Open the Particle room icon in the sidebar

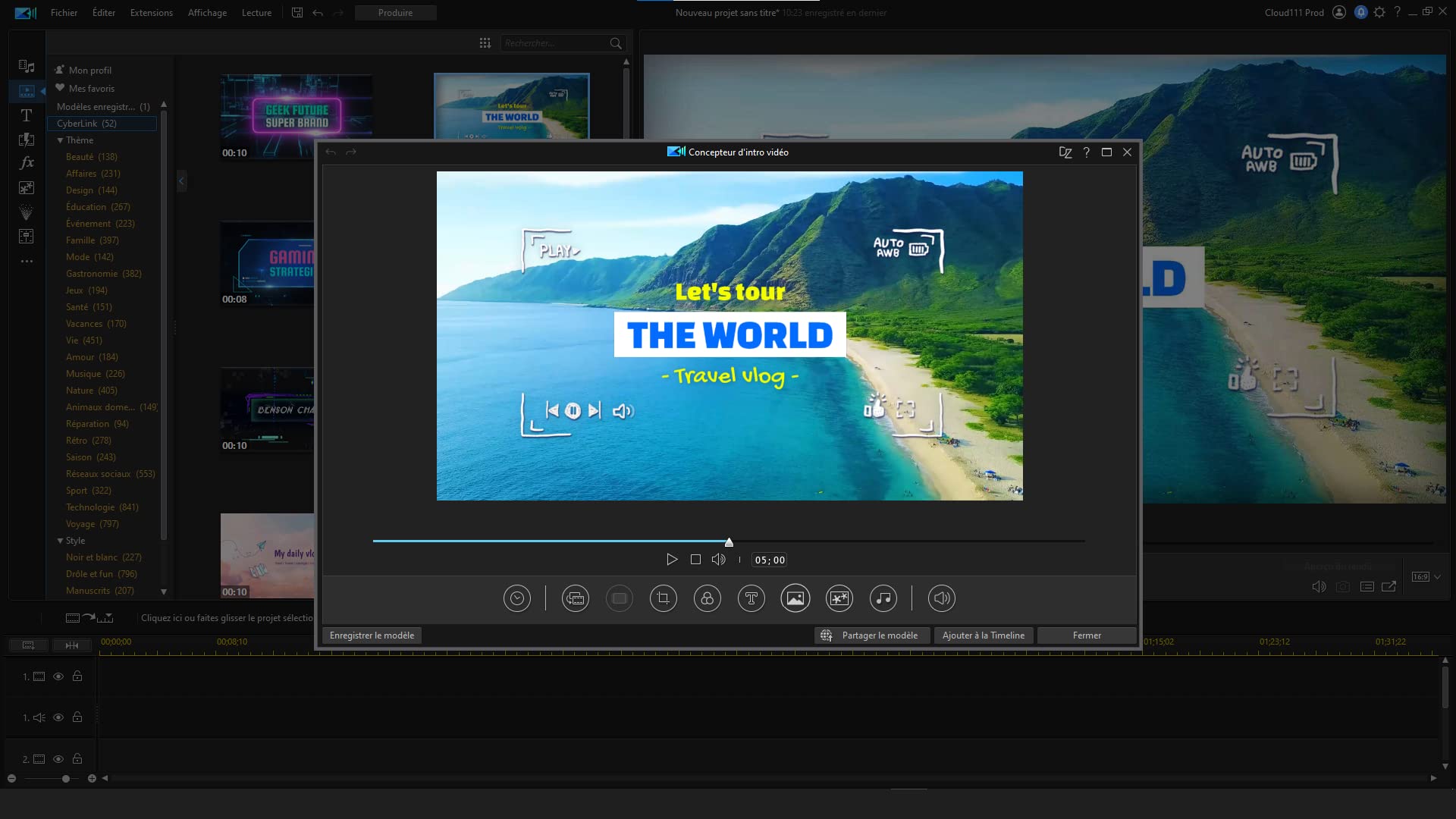(27, 212)
